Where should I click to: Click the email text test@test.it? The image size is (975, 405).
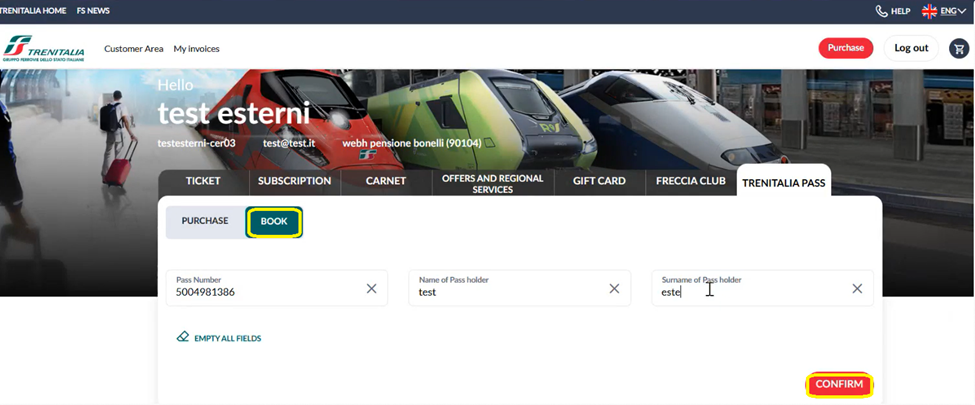[289, 142]
